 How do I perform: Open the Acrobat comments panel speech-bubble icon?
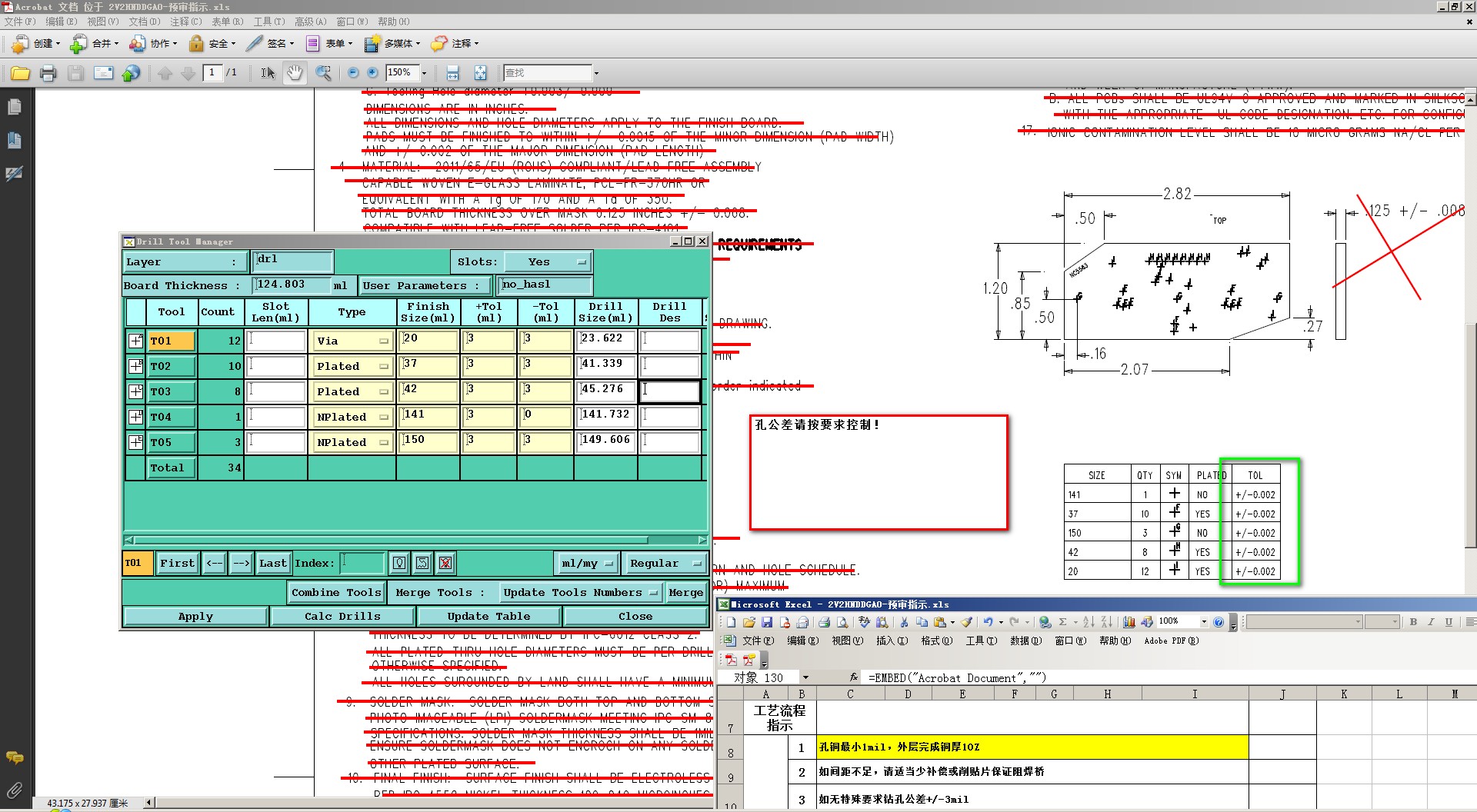(14, 757)
